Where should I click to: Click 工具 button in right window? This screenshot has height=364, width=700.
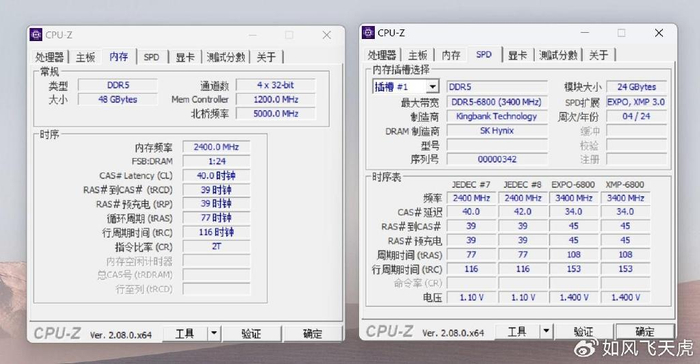point(517,331)
